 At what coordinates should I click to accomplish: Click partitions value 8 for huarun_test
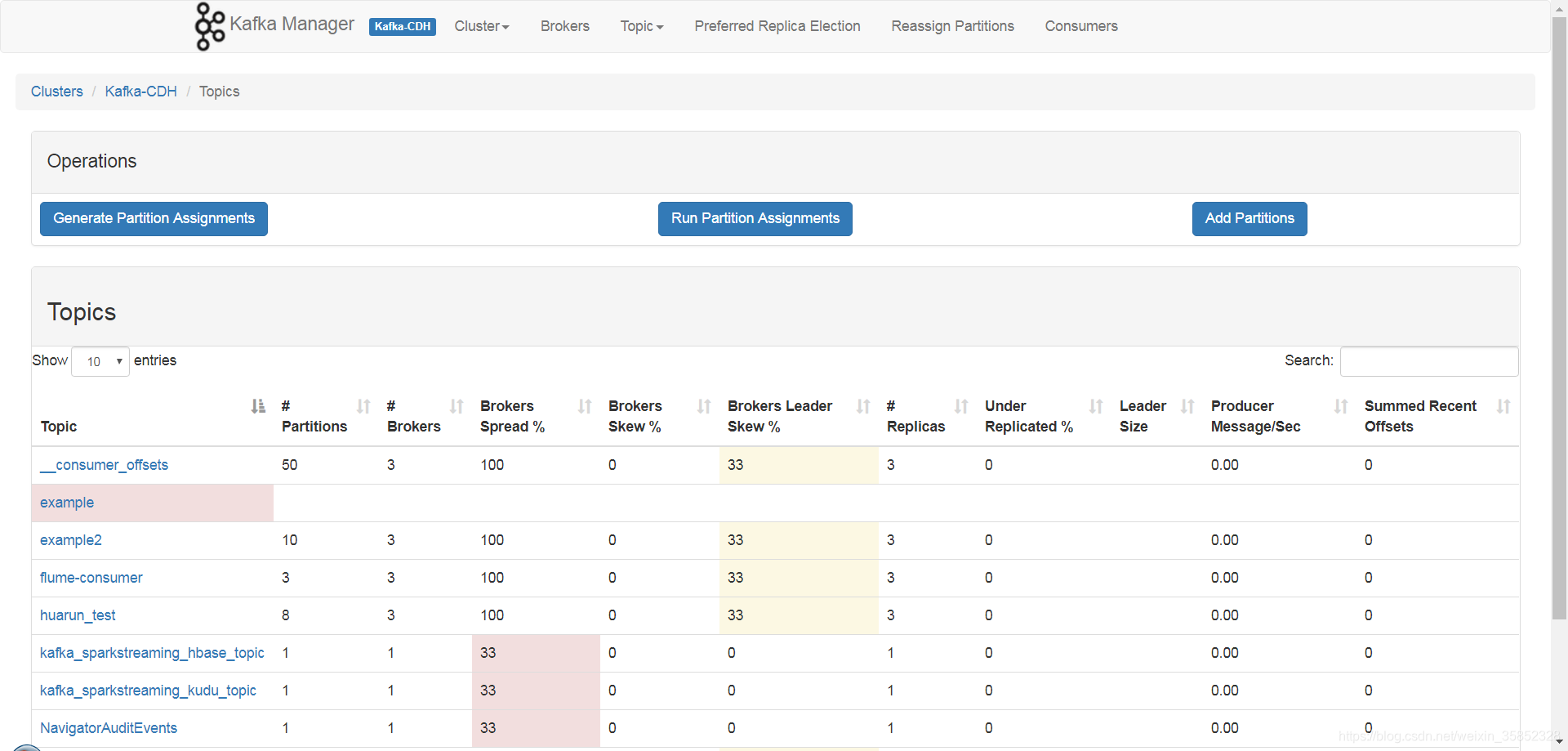[x=286, y=615]
